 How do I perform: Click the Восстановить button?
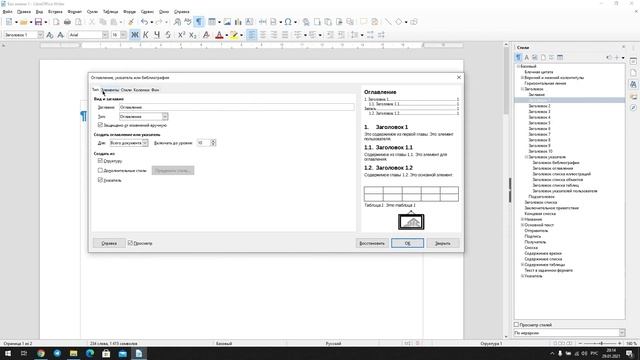point(372,243)
